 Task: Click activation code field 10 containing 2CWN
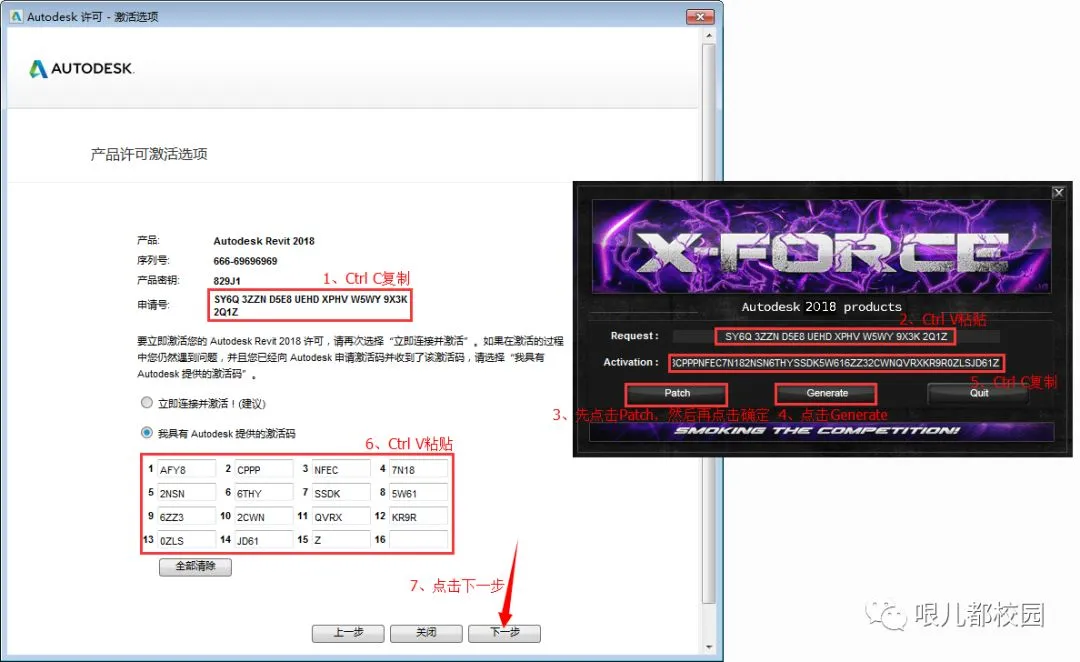pyautogui.click(x=264, y=517)
